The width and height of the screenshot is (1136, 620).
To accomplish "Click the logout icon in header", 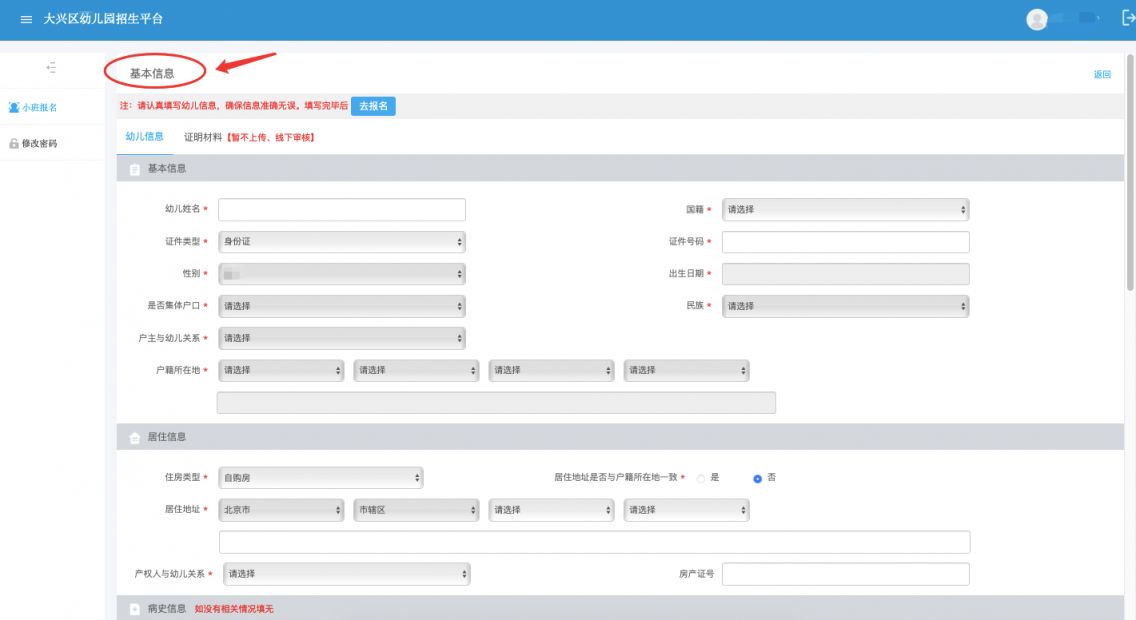I will tap(1128, 18).
